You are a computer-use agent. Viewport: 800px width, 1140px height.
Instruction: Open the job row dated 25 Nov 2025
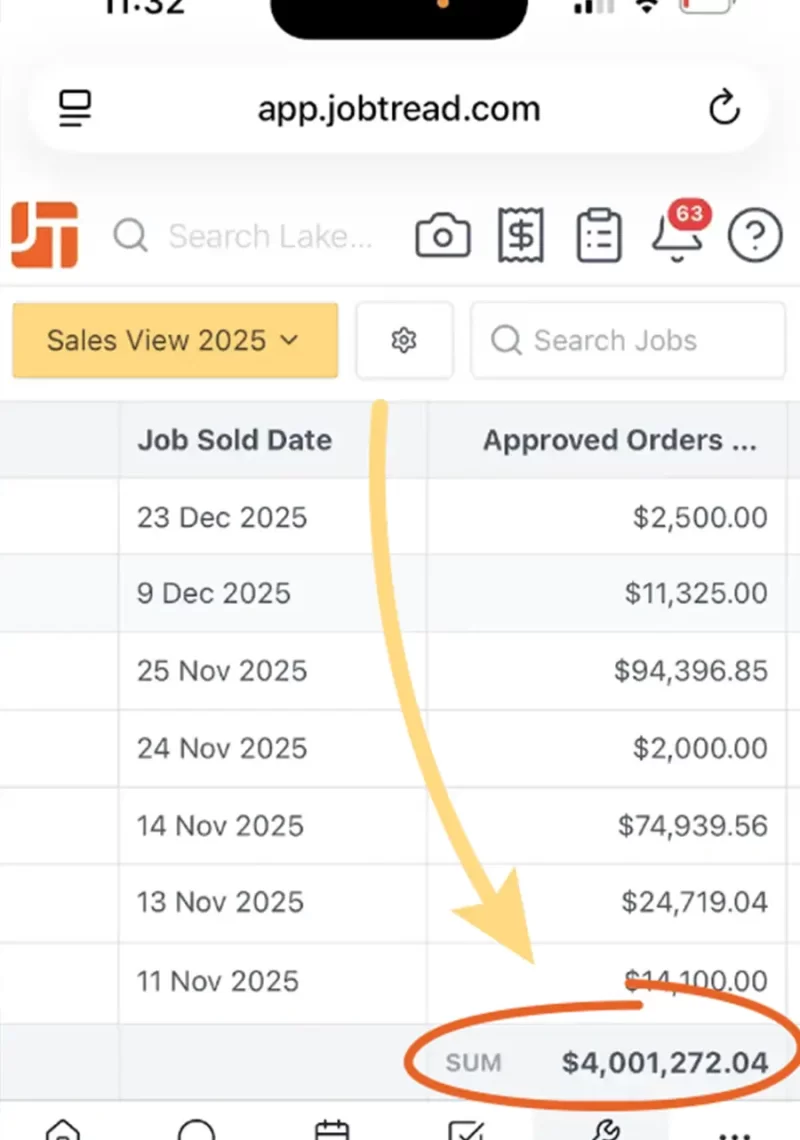click(400, 671)
